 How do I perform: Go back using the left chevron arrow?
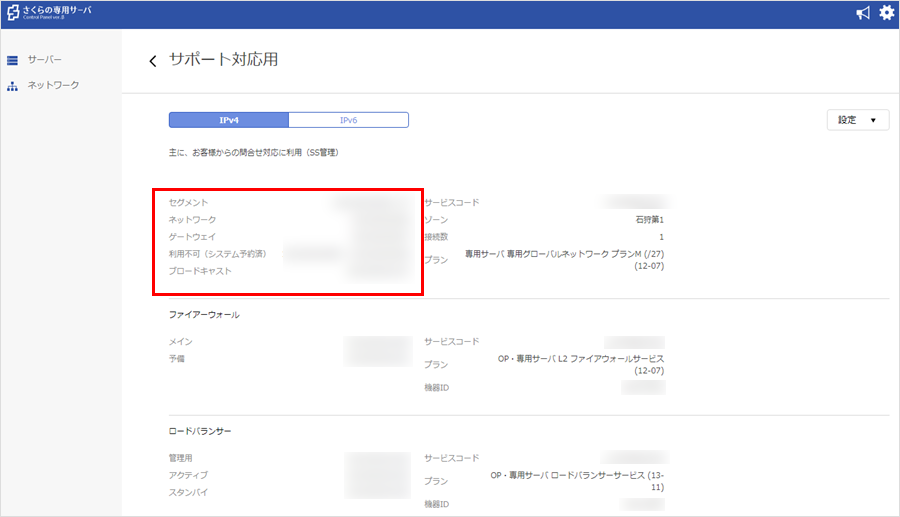[x=153, y=61]
